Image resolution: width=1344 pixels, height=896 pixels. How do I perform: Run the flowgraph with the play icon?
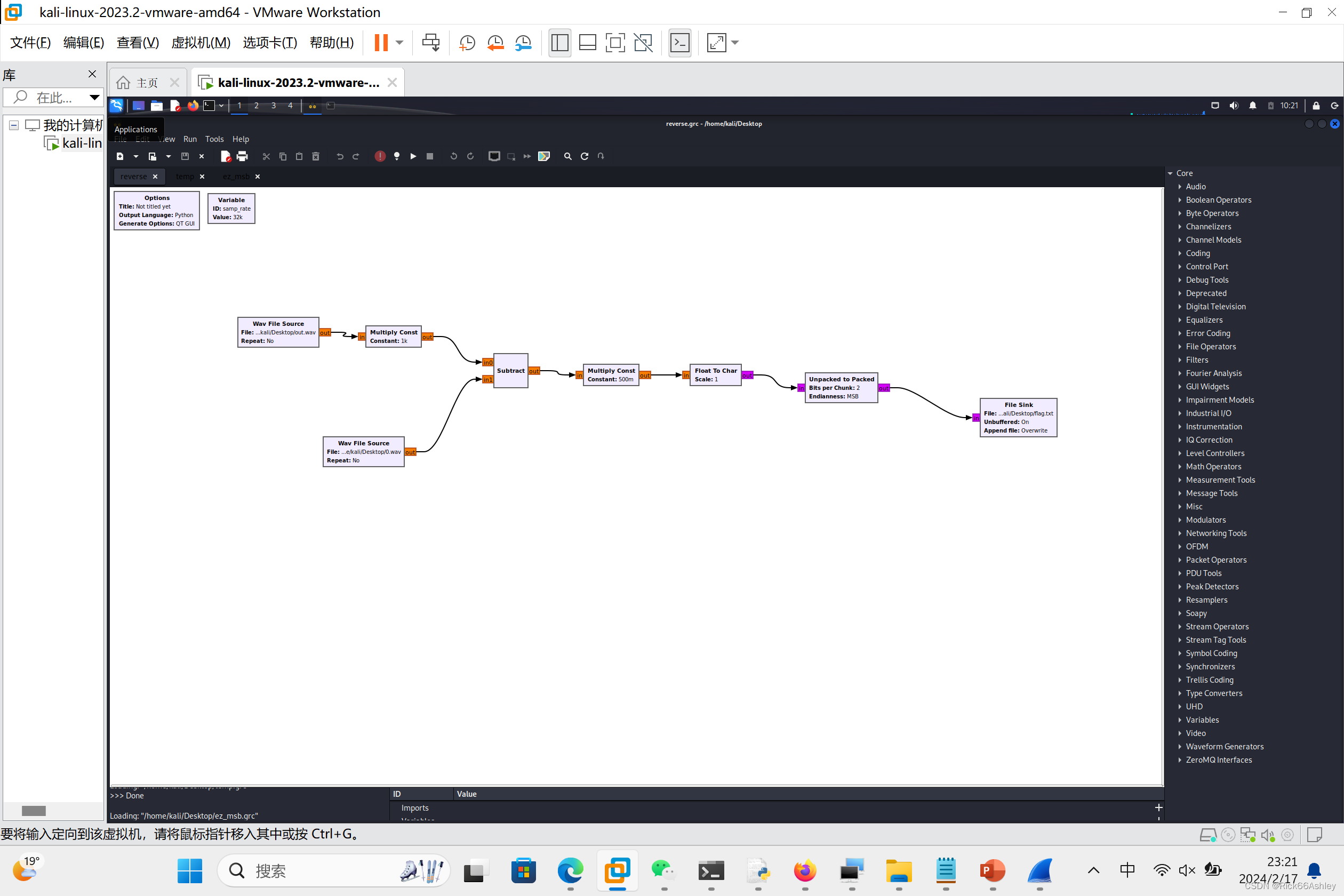pos(413,156)
